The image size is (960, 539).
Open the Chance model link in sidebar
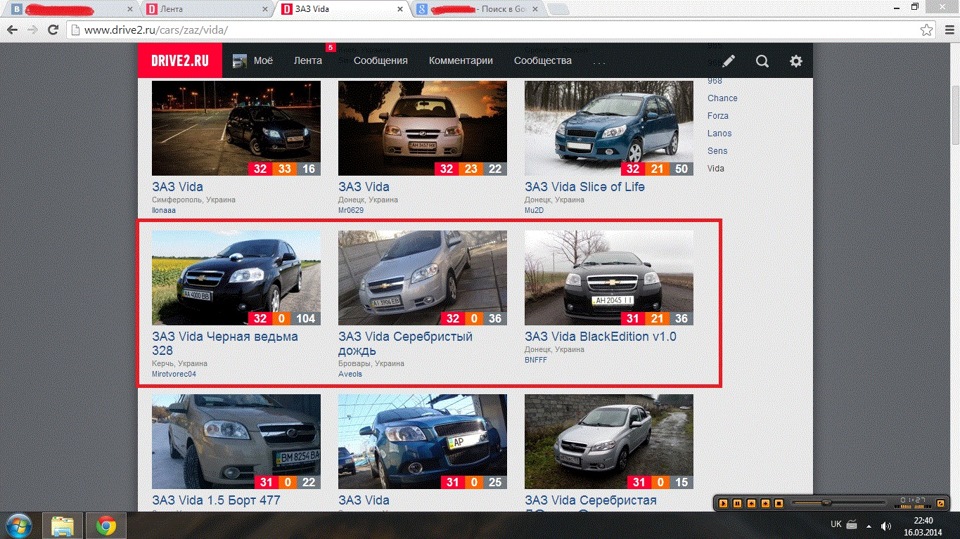pos(722,98)
